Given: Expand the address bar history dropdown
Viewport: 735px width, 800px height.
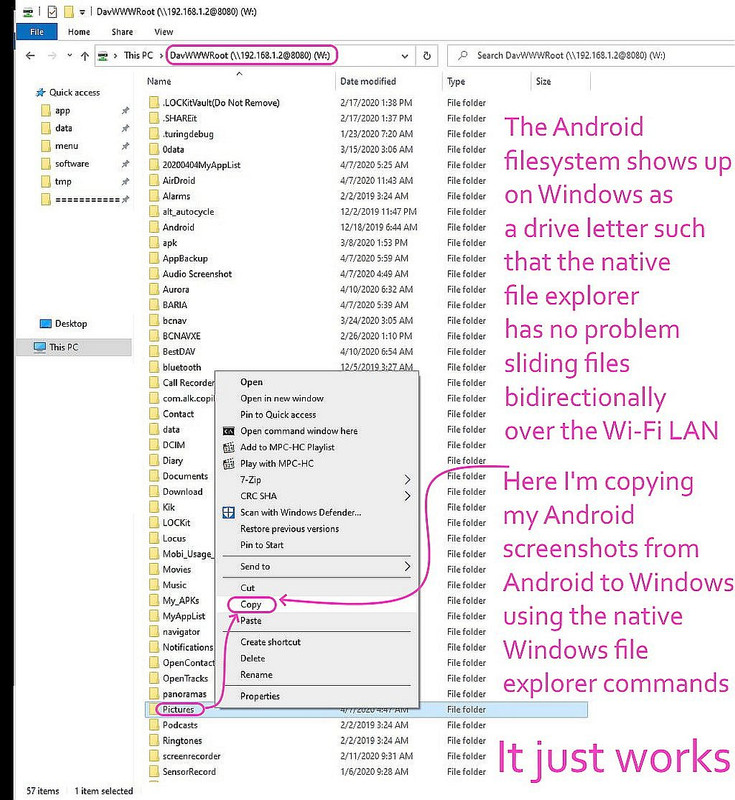Looking at the screenshot, I should tap(404, 56).
